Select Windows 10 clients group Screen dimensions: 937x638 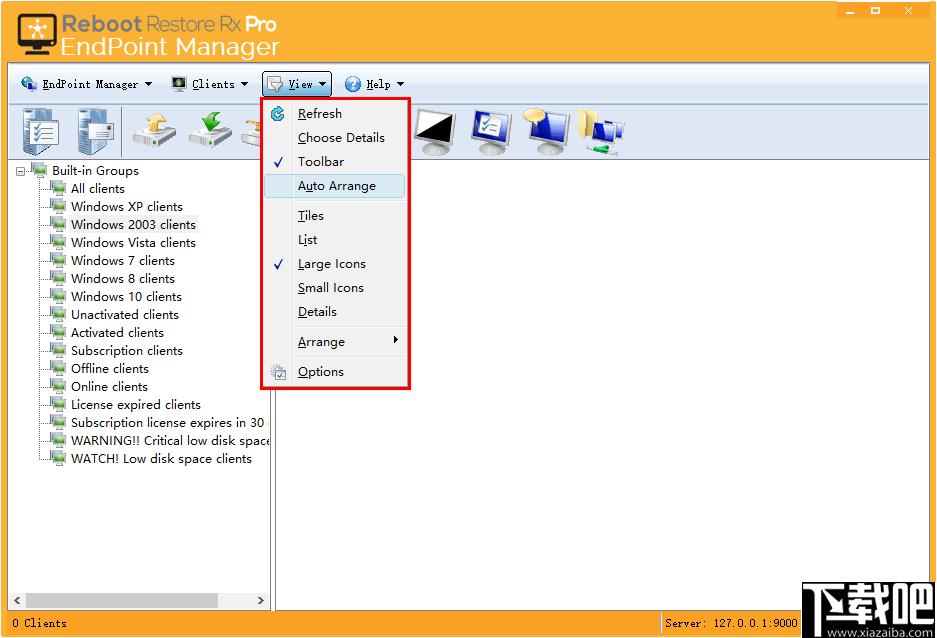coord(127,296)
